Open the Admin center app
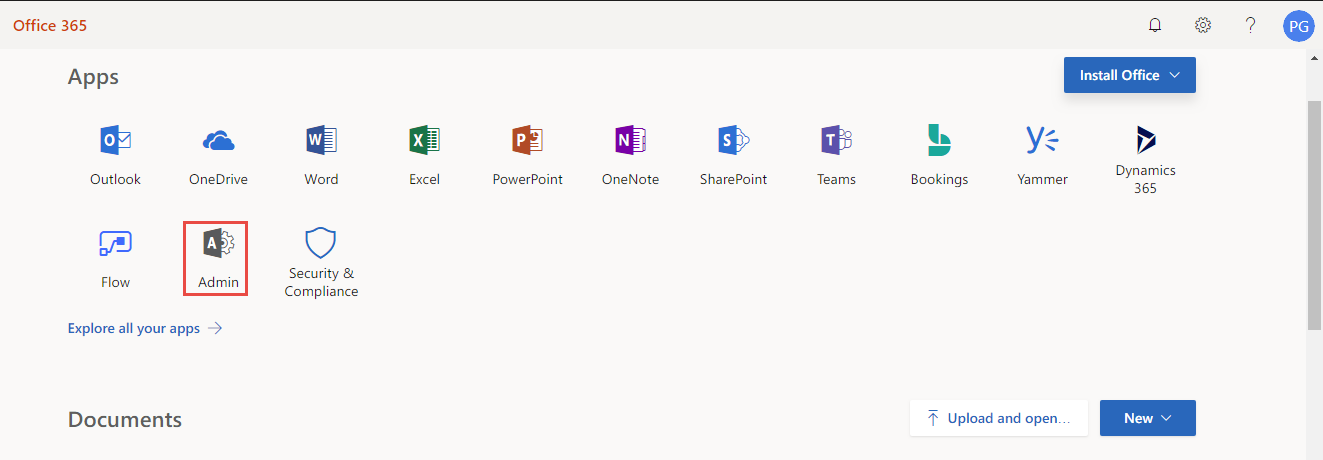 218,258
